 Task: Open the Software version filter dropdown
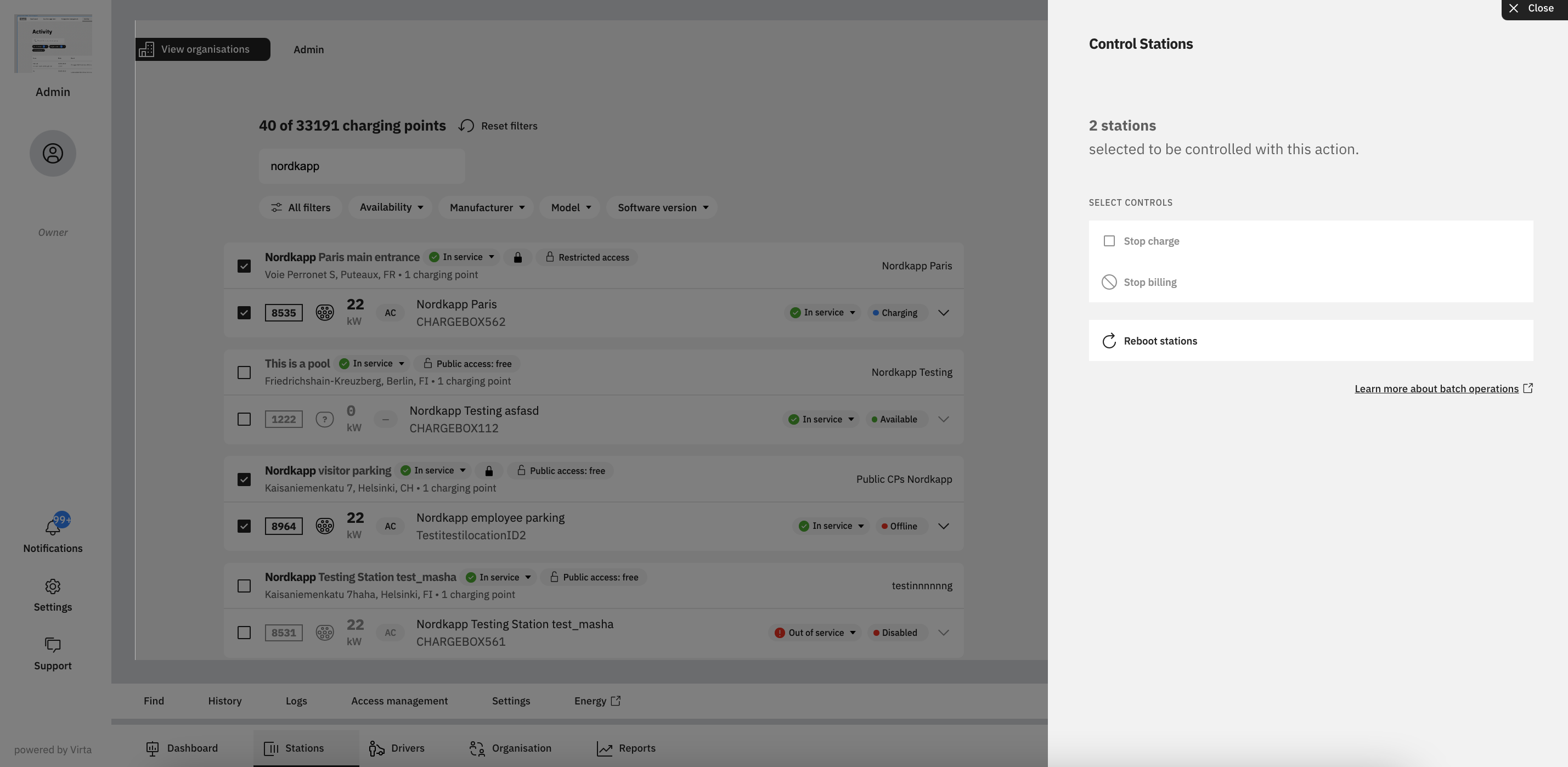[662, 207]
